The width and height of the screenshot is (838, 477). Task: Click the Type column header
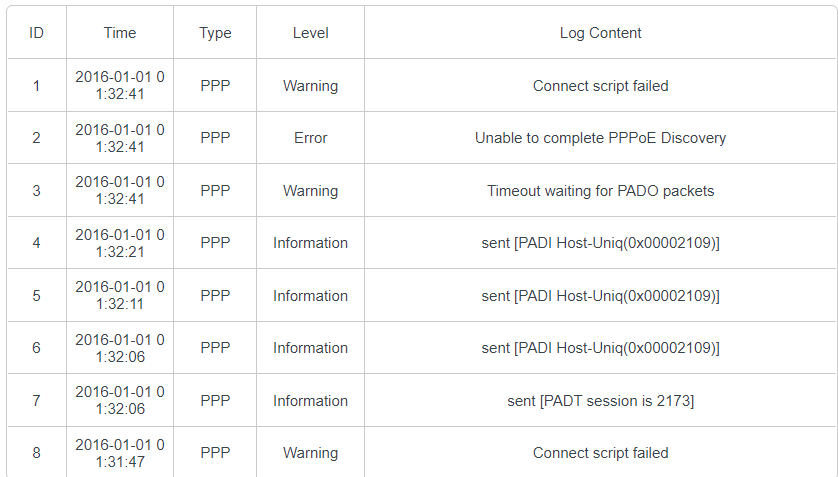(215, 33)
